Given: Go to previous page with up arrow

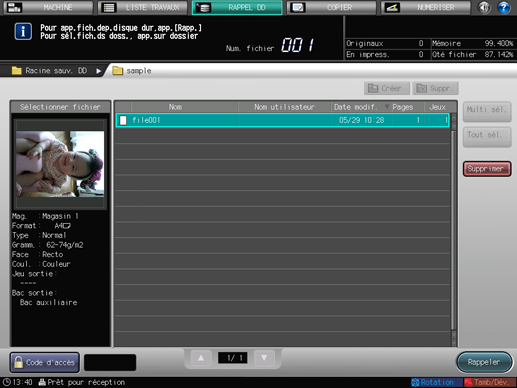Looking at the screenshot, I should click(x=201, y=358).
